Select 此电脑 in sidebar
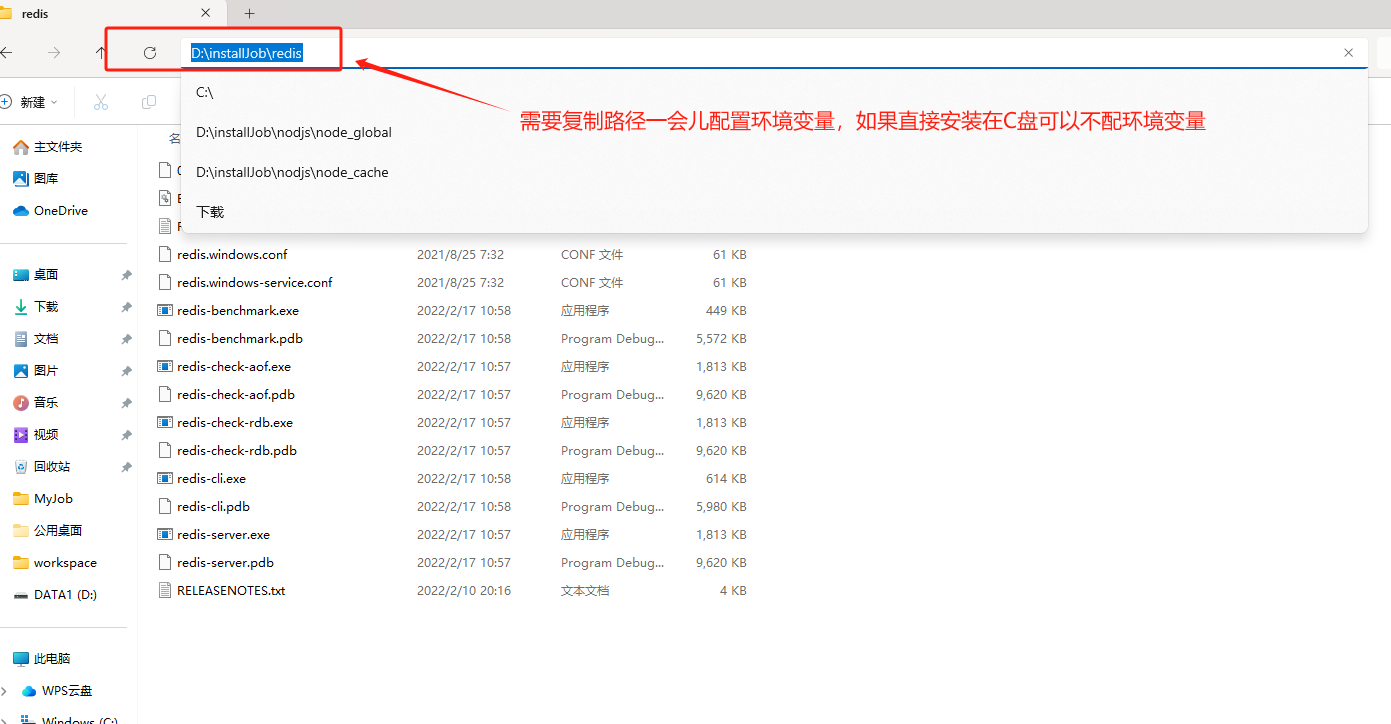 [x=42, y=659]
